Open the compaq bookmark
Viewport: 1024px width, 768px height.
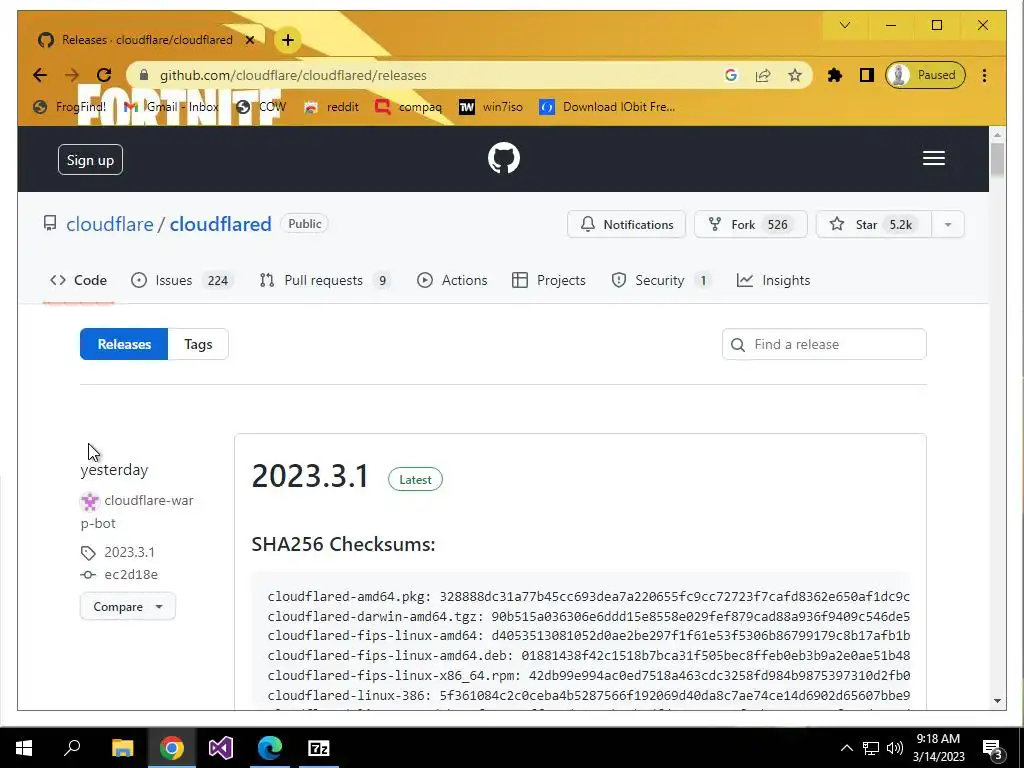(409, 106)
